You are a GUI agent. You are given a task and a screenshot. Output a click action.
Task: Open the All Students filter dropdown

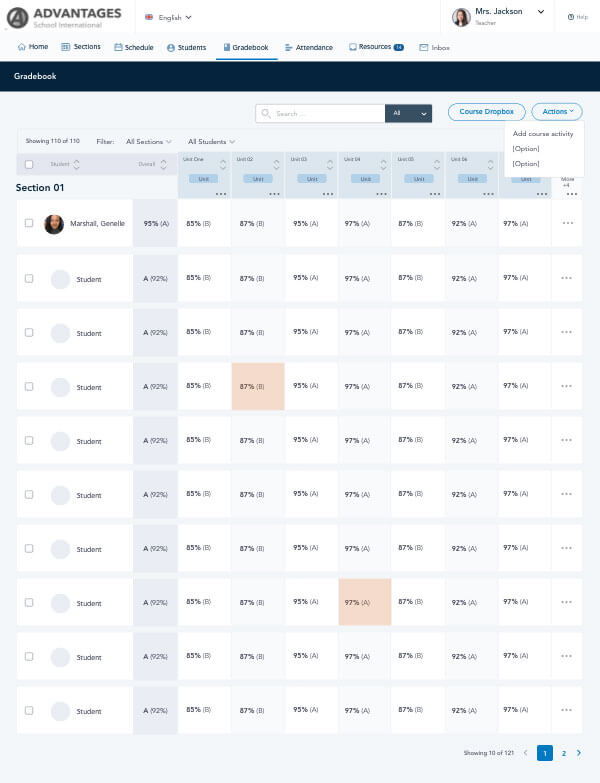[211, 142]
